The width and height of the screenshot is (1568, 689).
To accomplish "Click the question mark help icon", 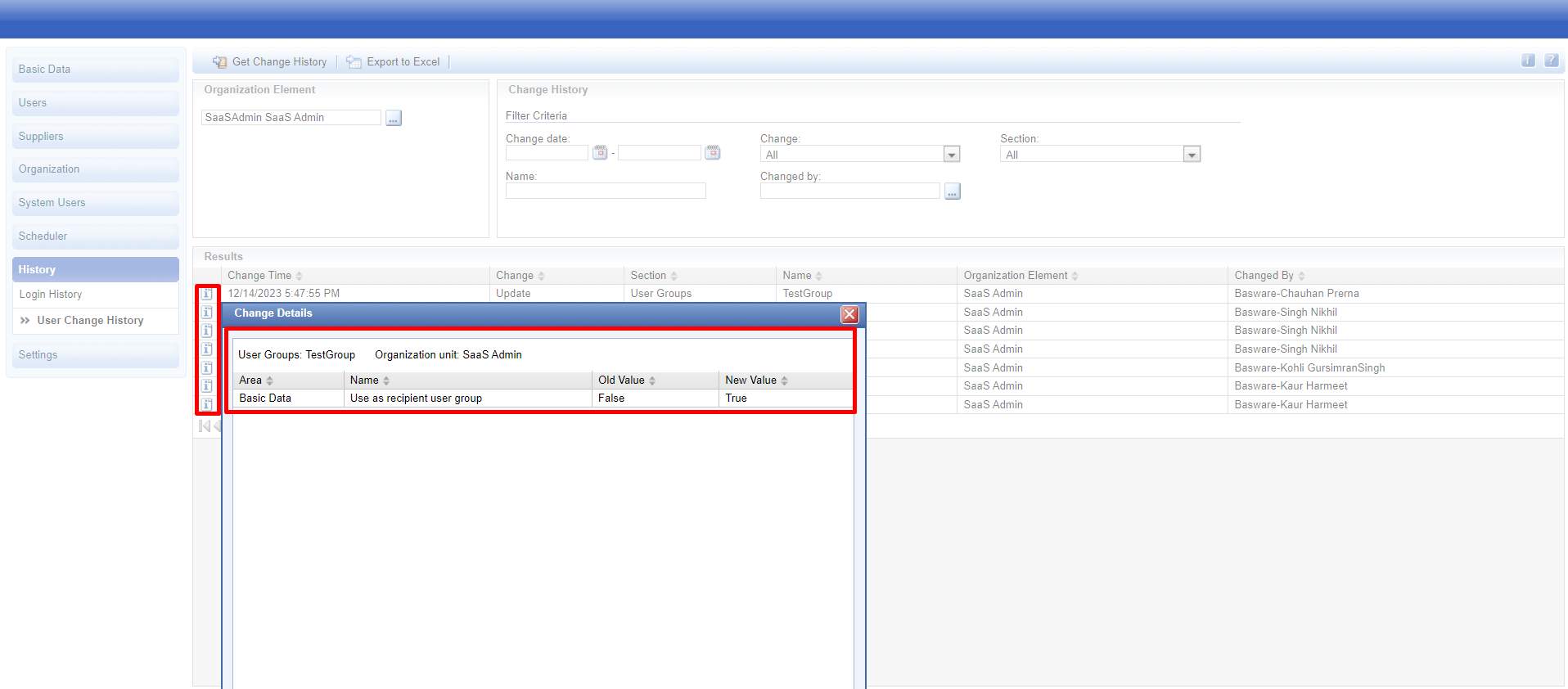I will (x=1551, y=61).
